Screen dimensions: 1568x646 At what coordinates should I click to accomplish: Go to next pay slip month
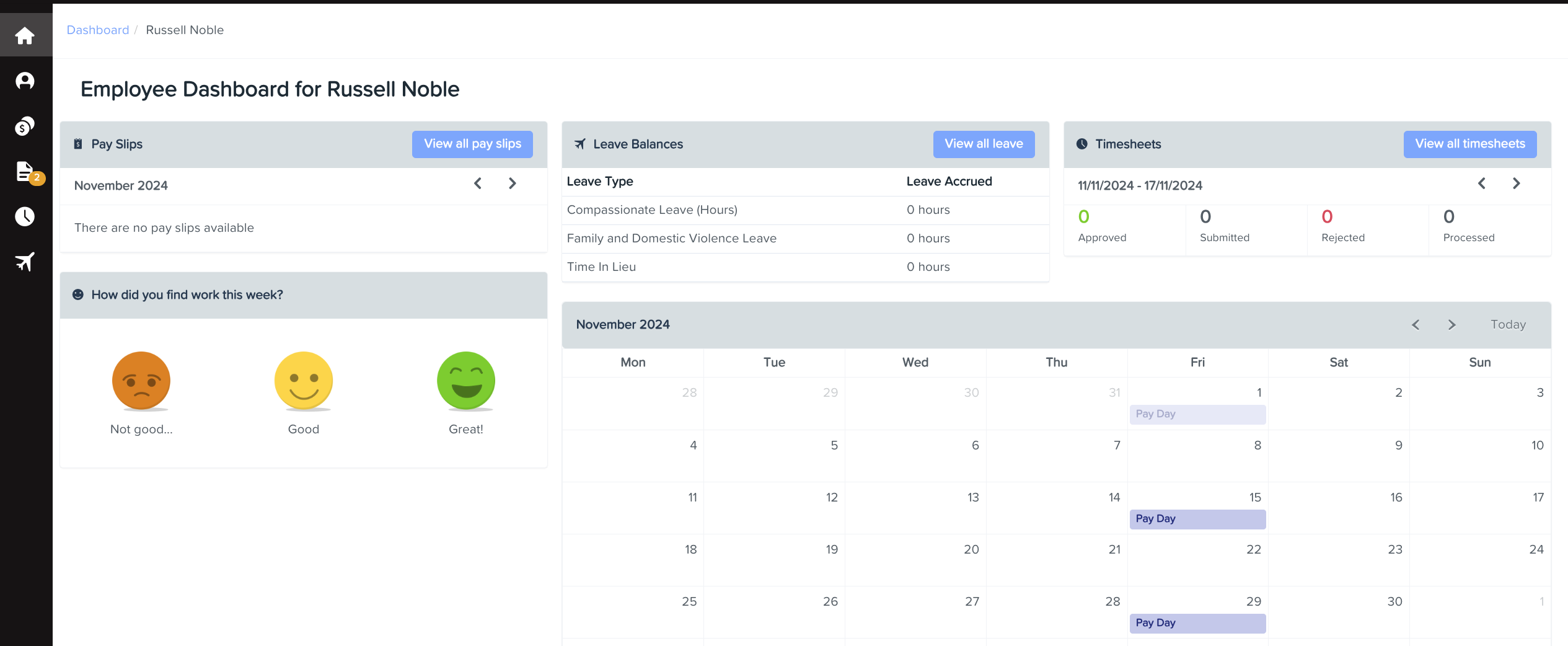tap(513, 184)
